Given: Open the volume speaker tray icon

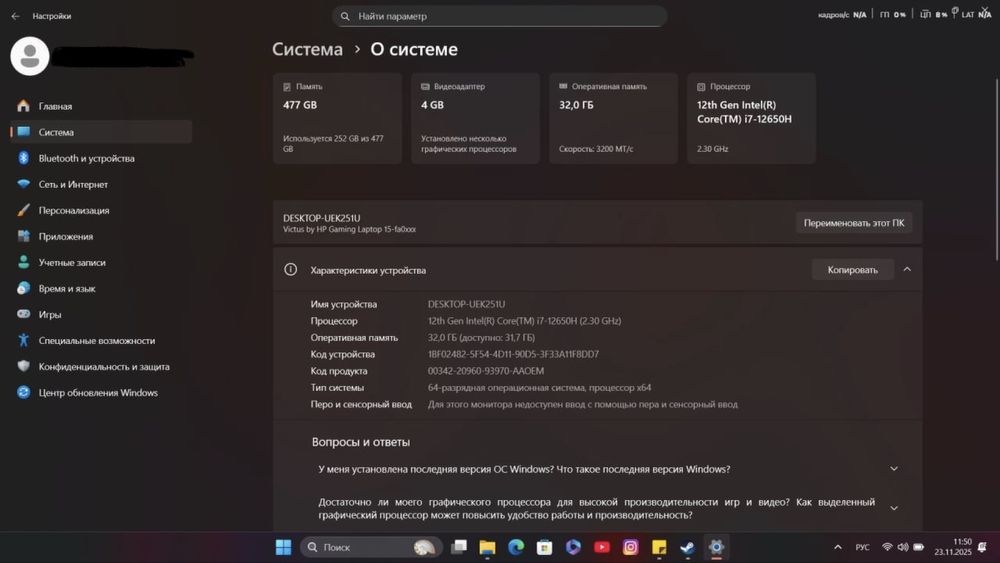Looking at the screenshot, I should click(902, 547).
